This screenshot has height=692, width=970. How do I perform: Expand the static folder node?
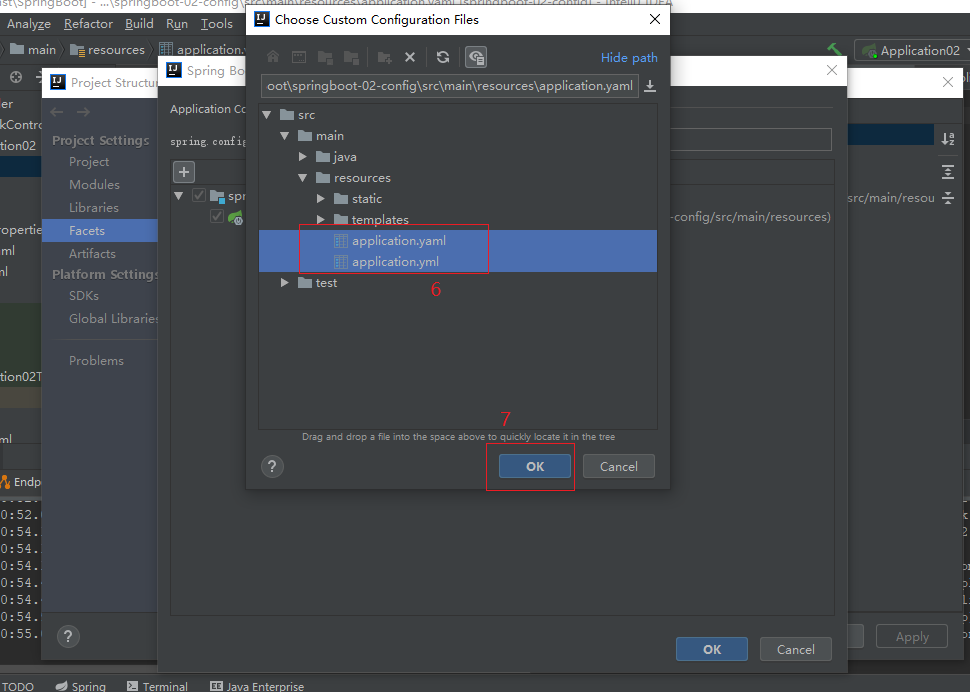pyautogui.click(x=321, y=199)
